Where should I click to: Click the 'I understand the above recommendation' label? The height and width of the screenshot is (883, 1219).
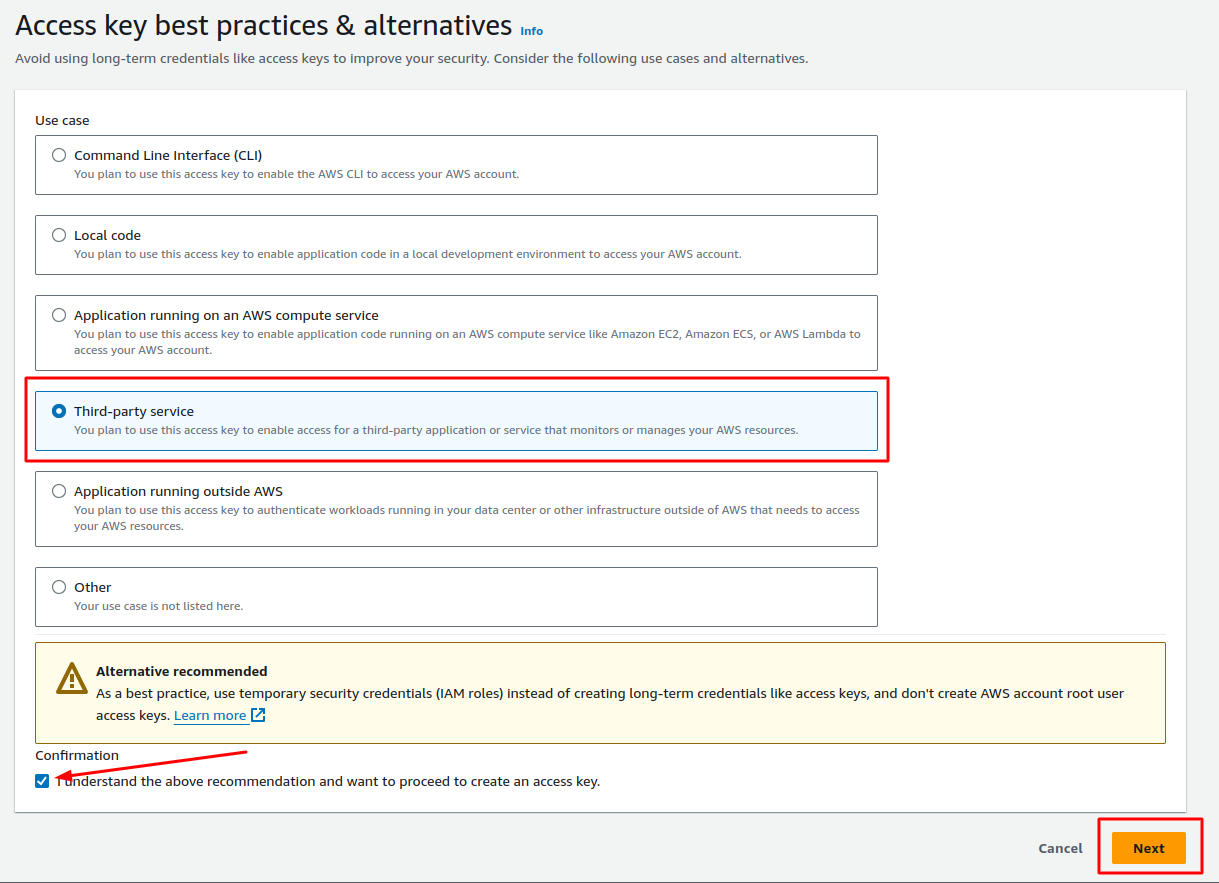[x=328, y=781]
